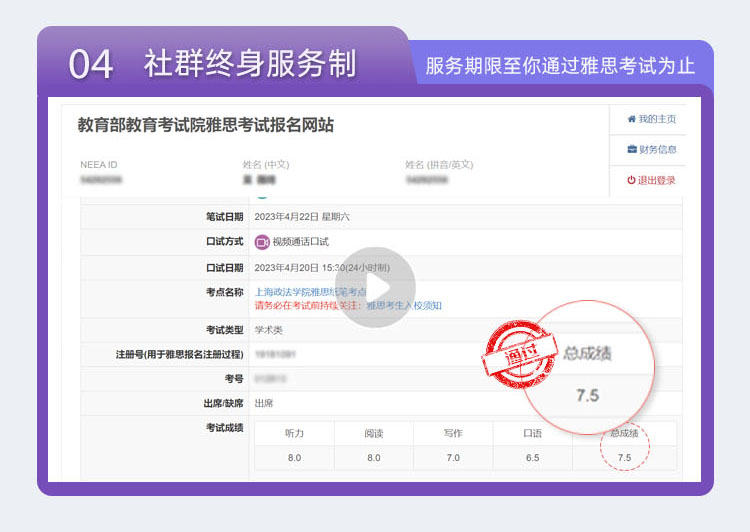Click the 服务期限至你通过雅思考试为止 subtitle
The height and width of the screenshot is (532, 750).
[x=560, y=66]
